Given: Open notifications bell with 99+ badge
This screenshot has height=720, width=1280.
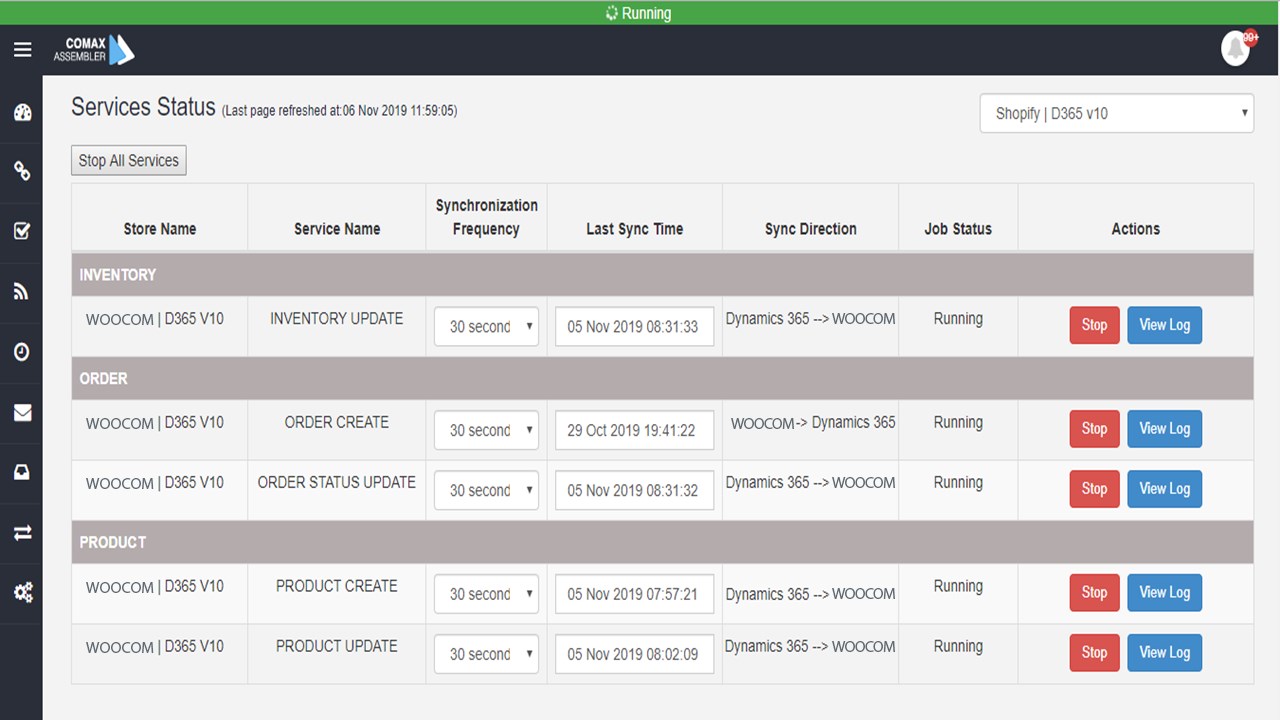Looking at the screenshot, I should [x=1237, y=48].
